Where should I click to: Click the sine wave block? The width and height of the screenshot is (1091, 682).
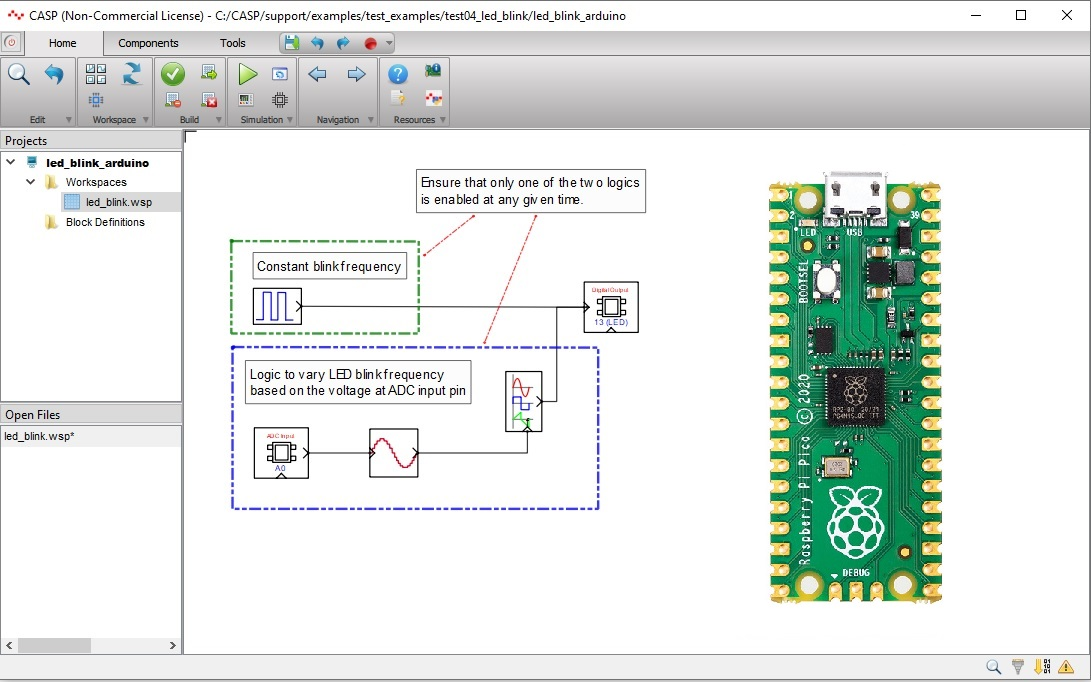coord(394,453)
